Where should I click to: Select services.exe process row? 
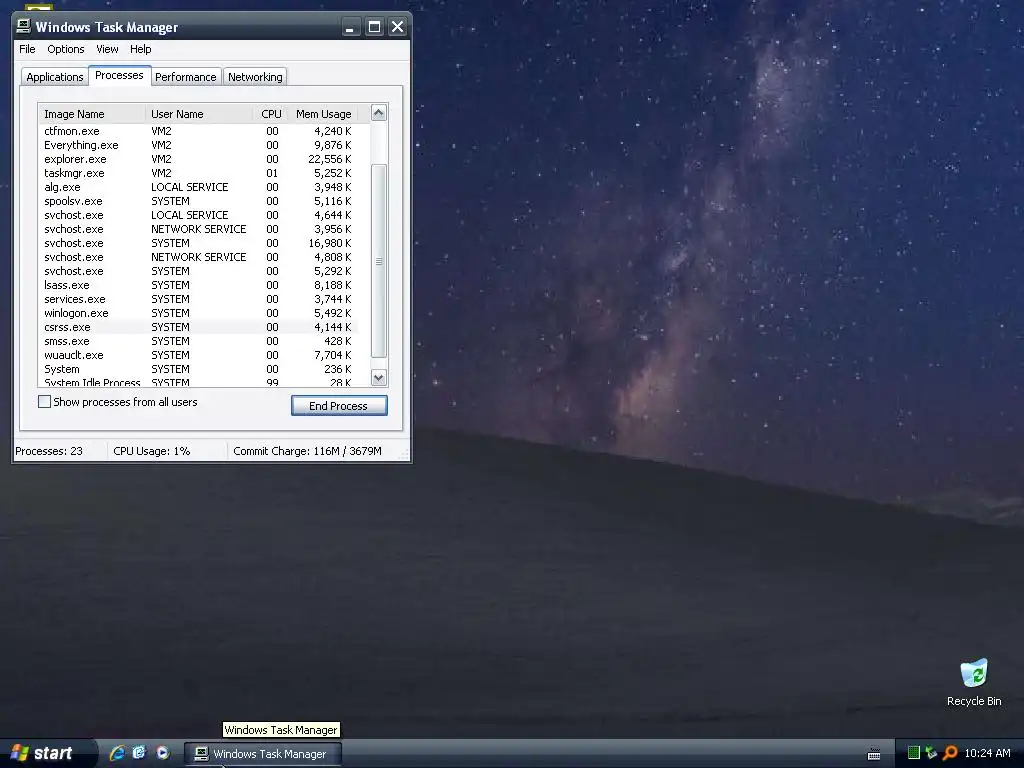click(198, 299)
